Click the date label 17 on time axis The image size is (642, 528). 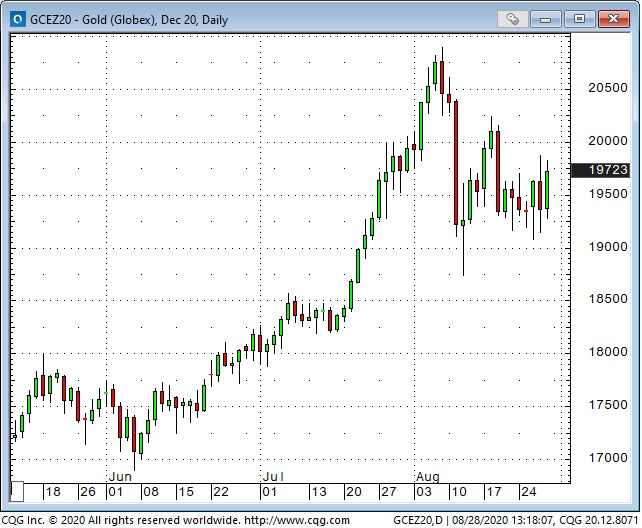tap(494, 492)
